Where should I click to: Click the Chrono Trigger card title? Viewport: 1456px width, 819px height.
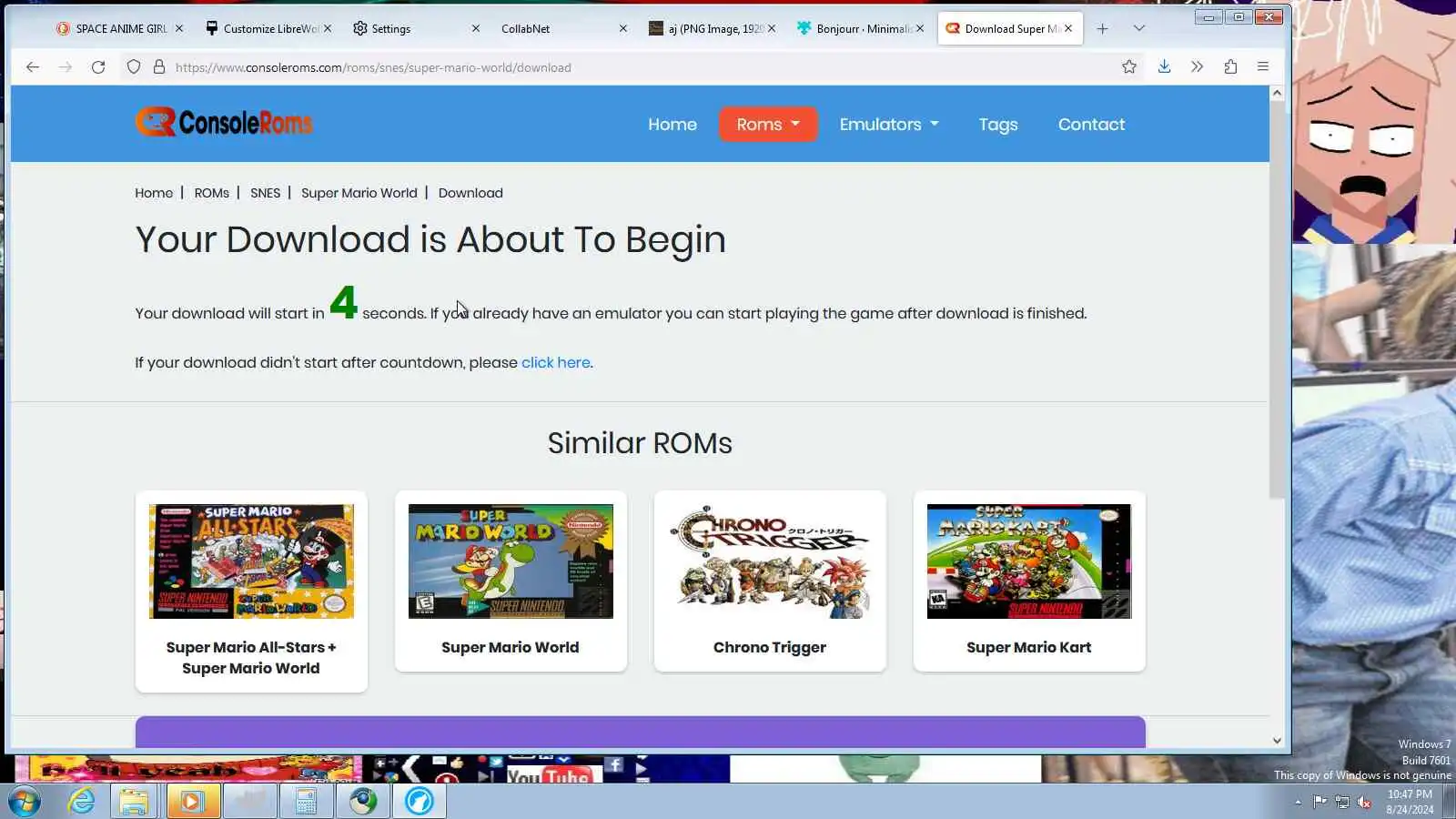pyautogui.click(x=770, y=648)
